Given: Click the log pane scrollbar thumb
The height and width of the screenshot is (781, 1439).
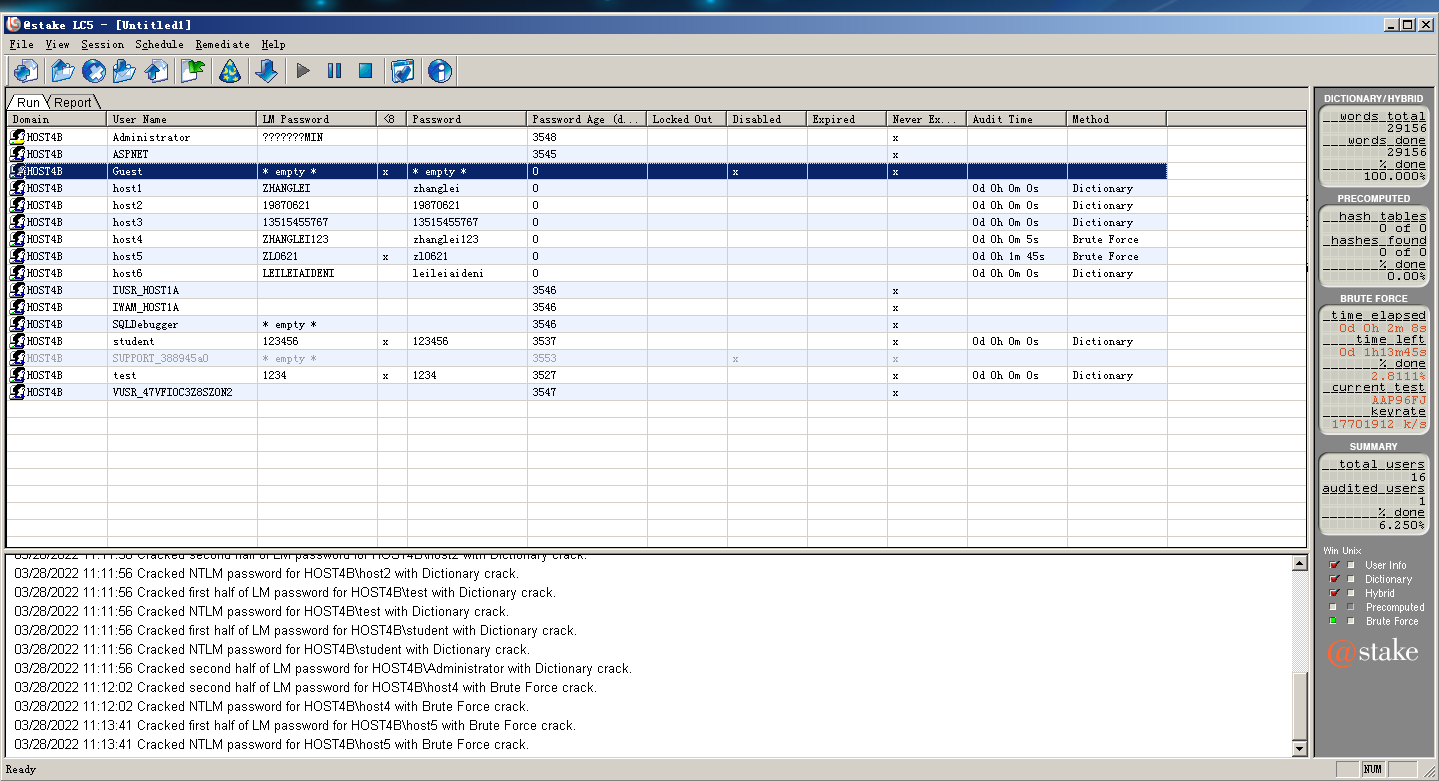Looking at the screenshot, I should [x=1299, y=706].
